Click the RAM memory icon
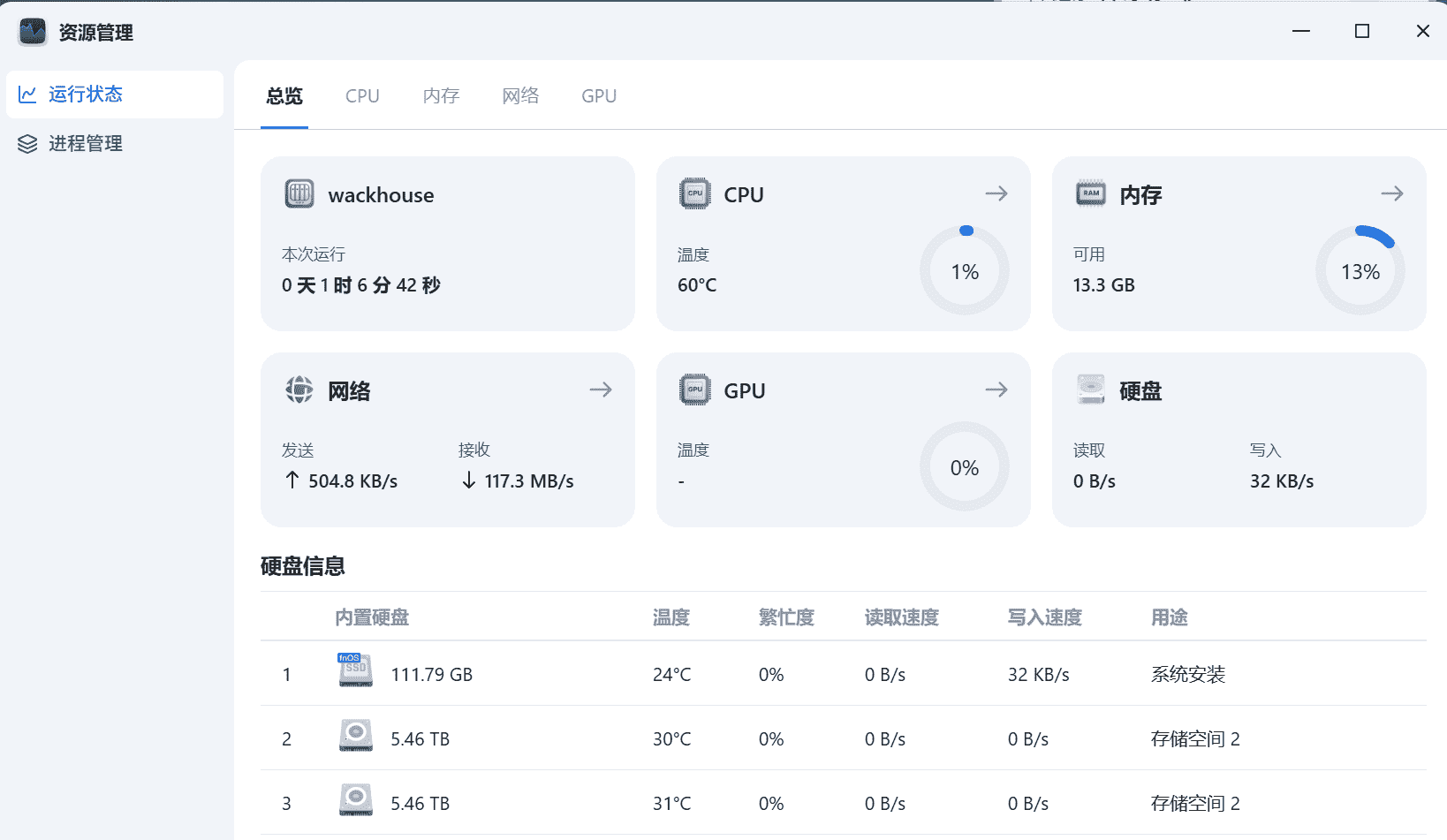This screenshot has width=1447, height=840. 1091,193
